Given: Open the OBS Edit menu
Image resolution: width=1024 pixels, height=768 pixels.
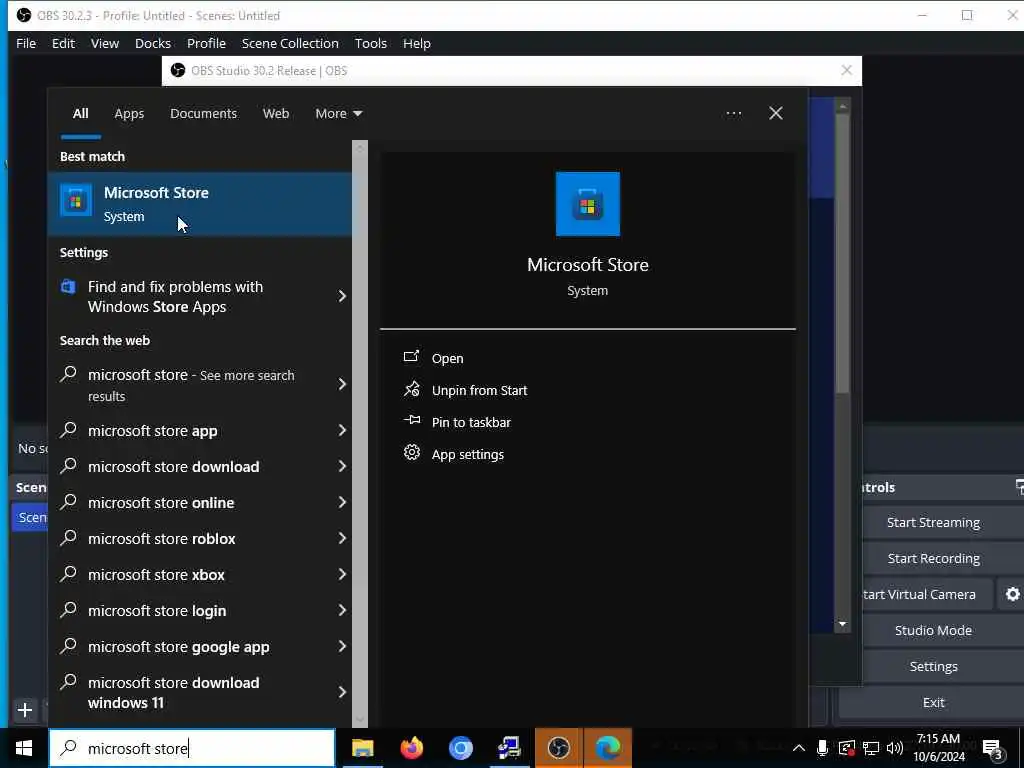Looking at the screenshot, I should pyautogui.click(x=63, y=43).
